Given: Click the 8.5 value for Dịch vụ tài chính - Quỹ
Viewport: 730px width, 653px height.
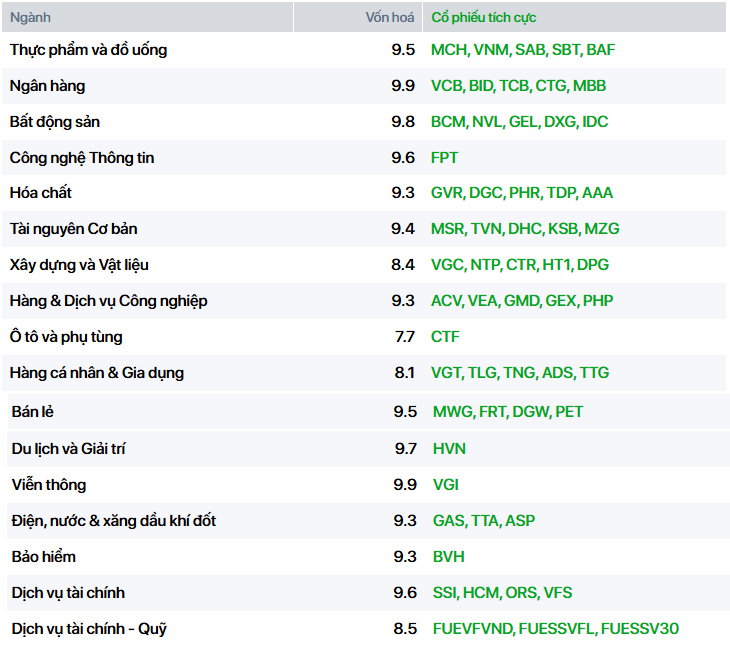Looking at the screenshot, I should click(405, 629).
